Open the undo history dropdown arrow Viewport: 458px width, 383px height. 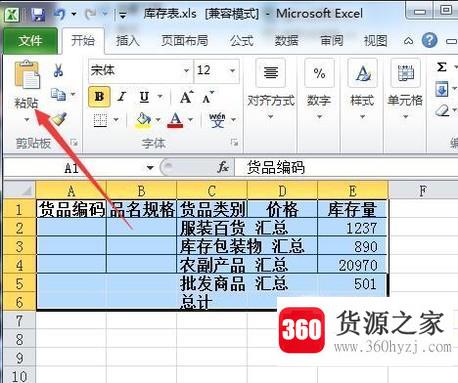click(74, 14)
